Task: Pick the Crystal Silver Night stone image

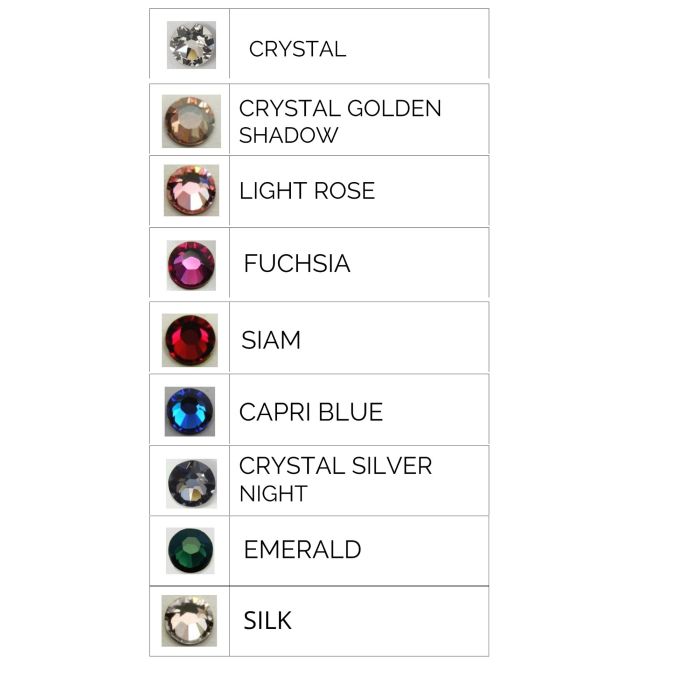Action: tap(191, 483)
